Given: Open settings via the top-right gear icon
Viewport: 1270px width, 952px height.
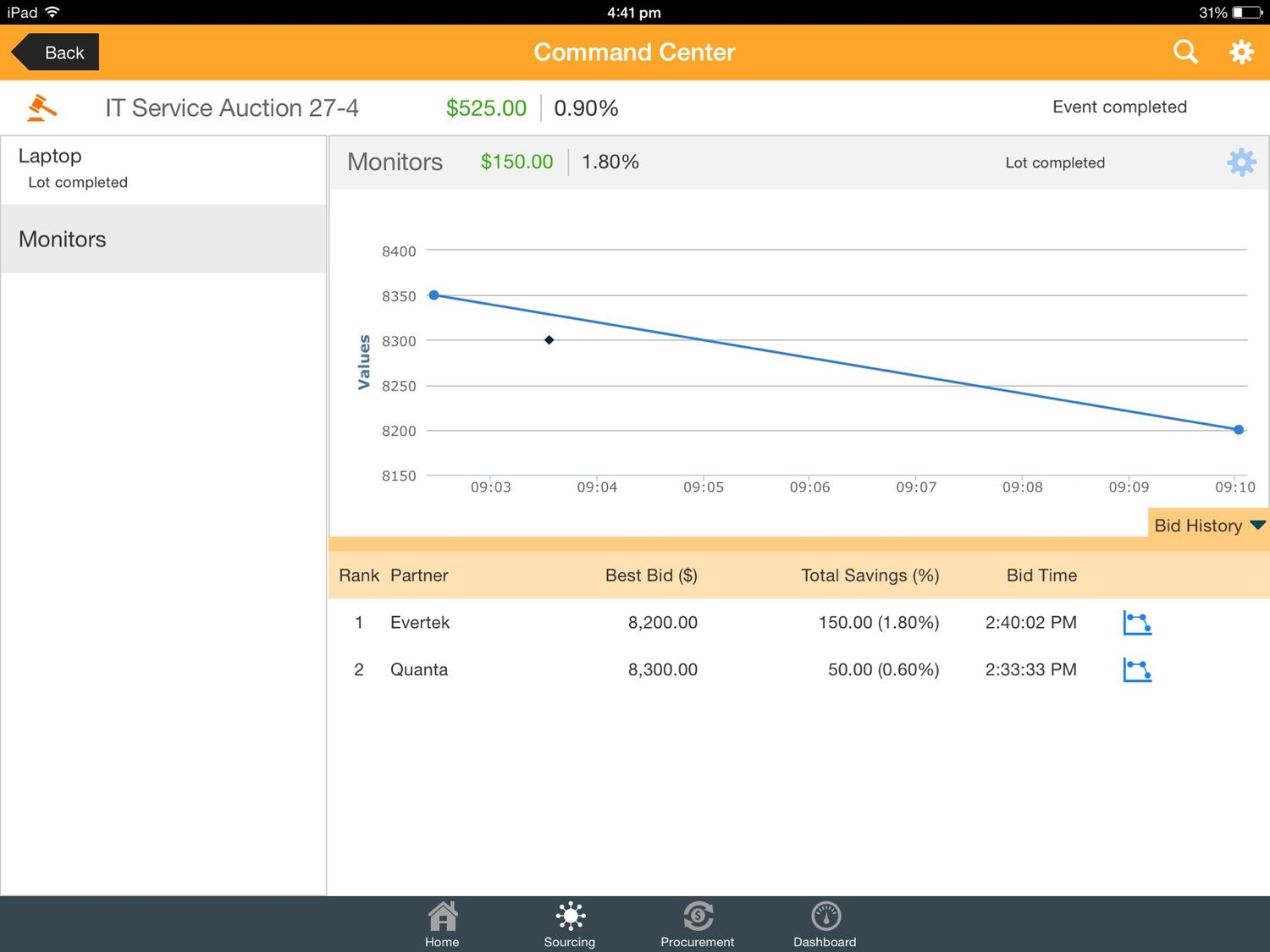Looking at the screenshot, I should coord(1240,52).
